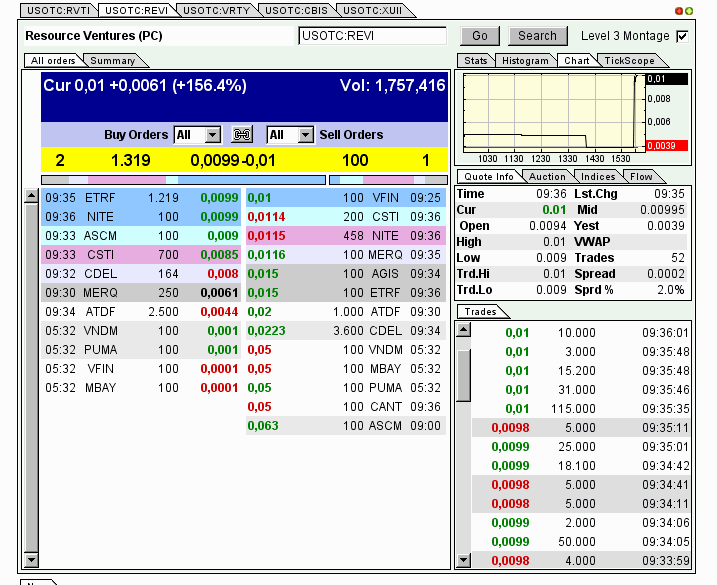Image resolution: width=717 pixels, height=585 pixels.
Task: Open the TickScope tab
Action: tap(629, 60)
